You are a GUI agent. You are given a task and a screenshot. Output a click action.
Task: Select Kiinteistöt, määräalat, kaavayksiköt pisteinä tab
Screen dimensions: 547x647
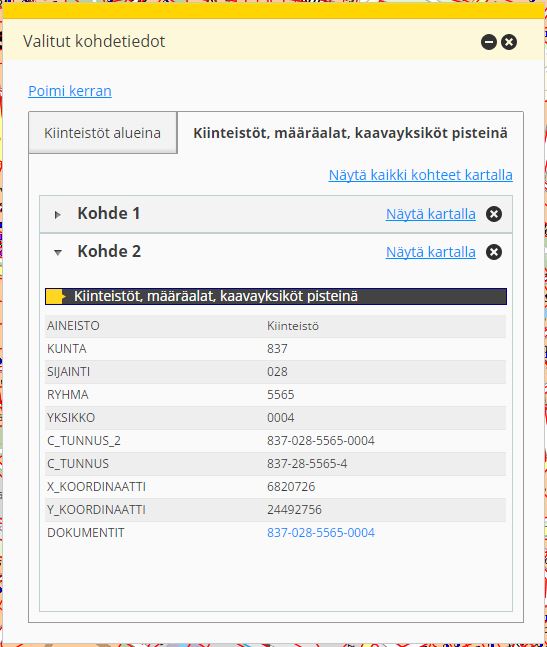click(x=350, y=133)
